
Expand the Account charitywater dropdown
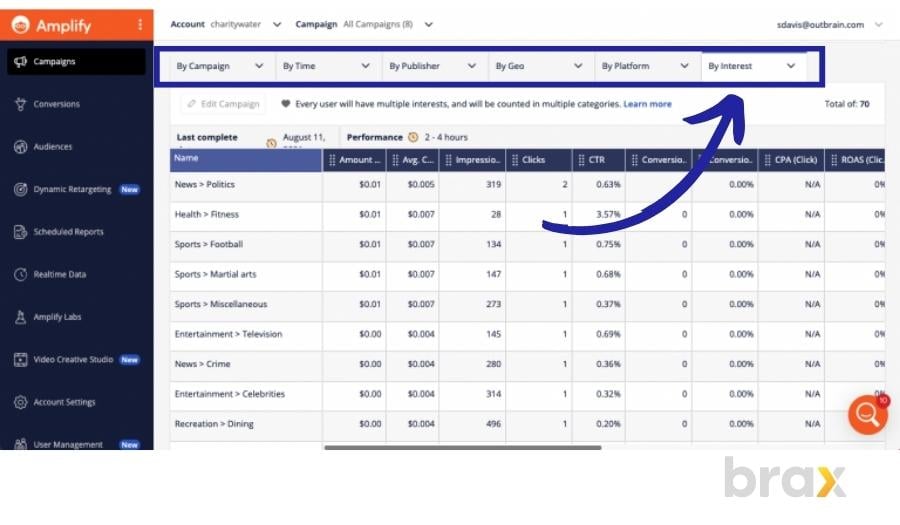[277, 25]
